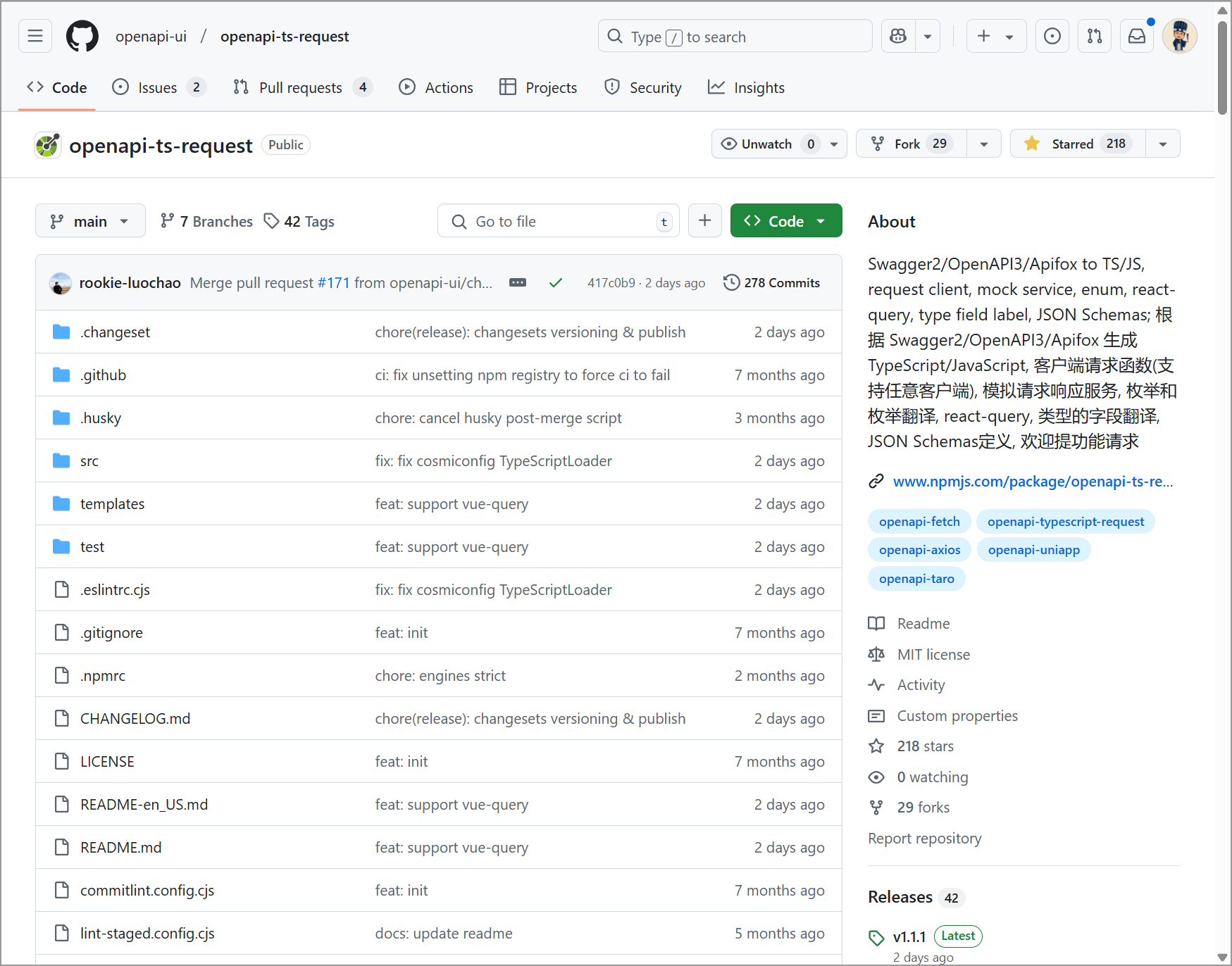Open issues icon in top header
The height and width of the screenshot is (966, 1232).
1052,36
